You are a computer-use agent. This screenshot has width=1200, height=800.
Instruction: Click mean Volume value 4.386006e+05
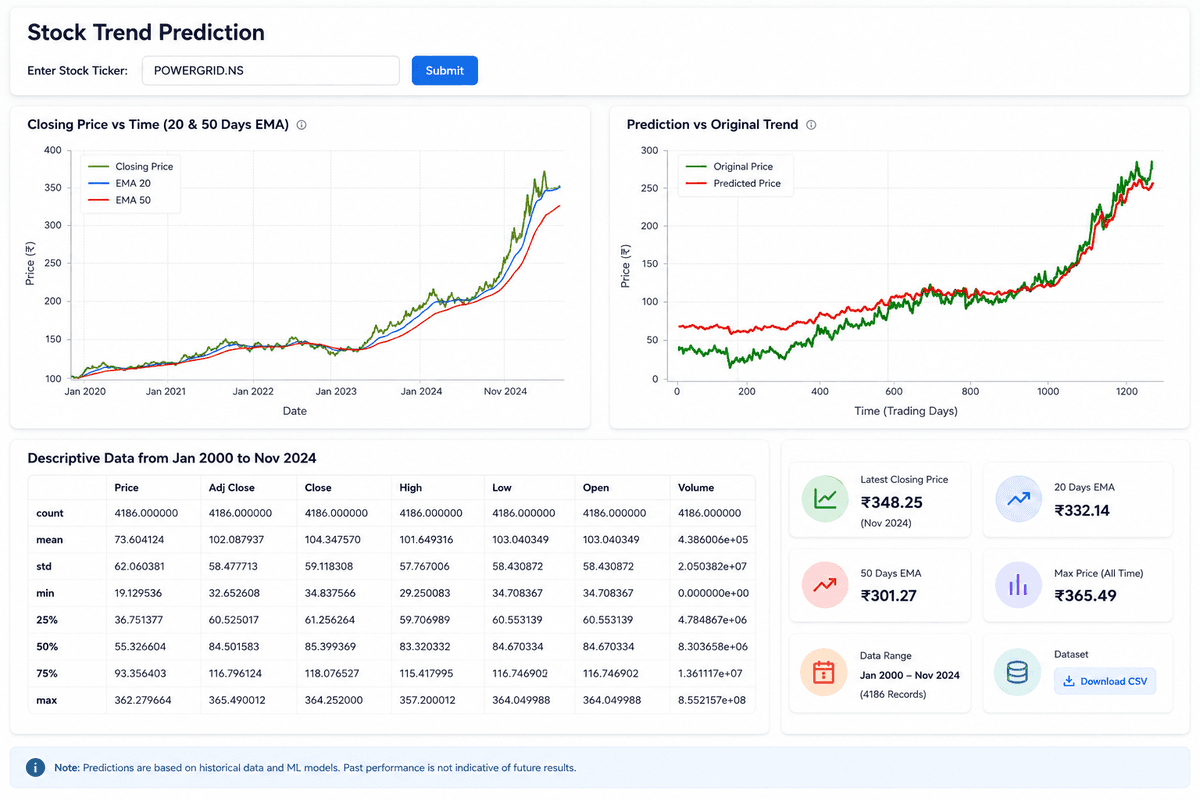712,540
